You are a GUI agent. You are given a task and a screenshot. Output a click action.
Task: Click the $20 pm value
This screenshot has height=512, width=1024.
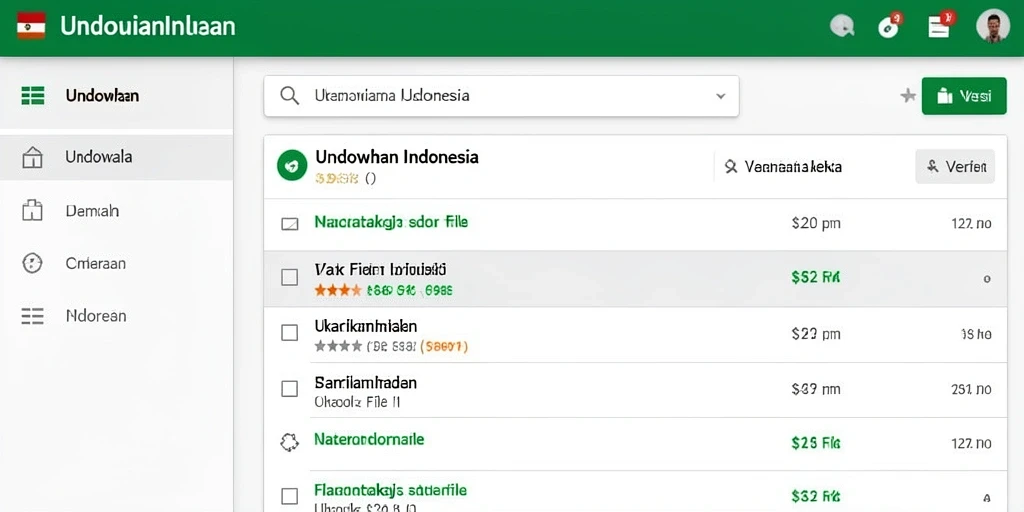(x=816, y=223)
